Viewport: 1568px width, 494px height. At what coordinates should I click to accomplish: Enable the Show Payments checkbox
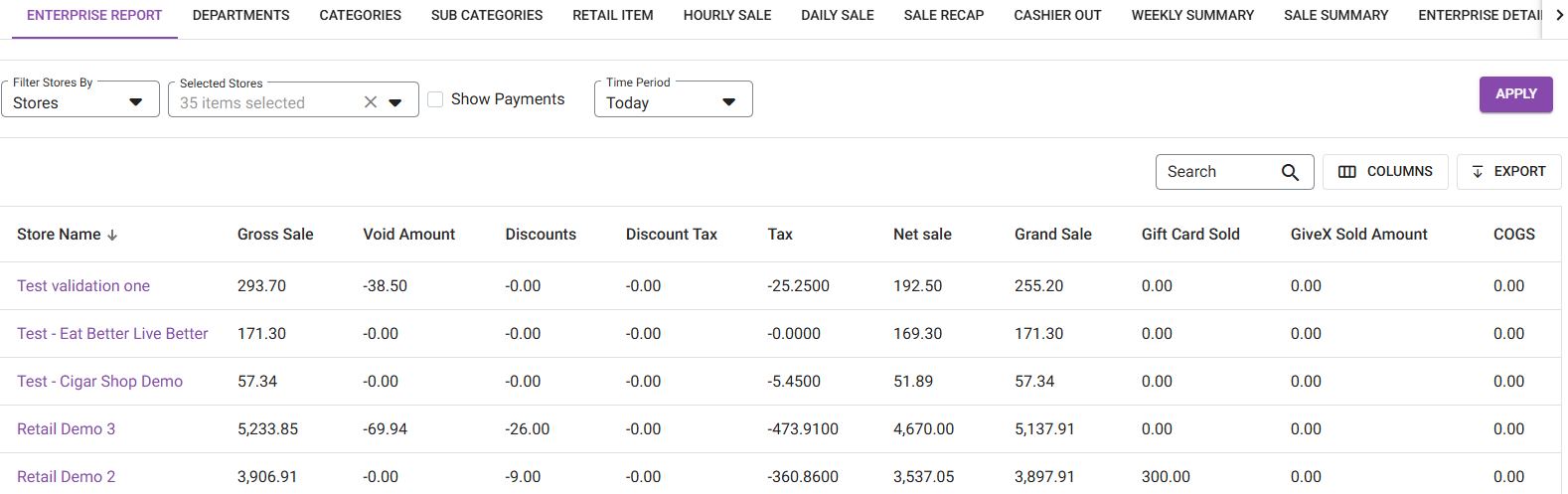[x=435, y=99]
